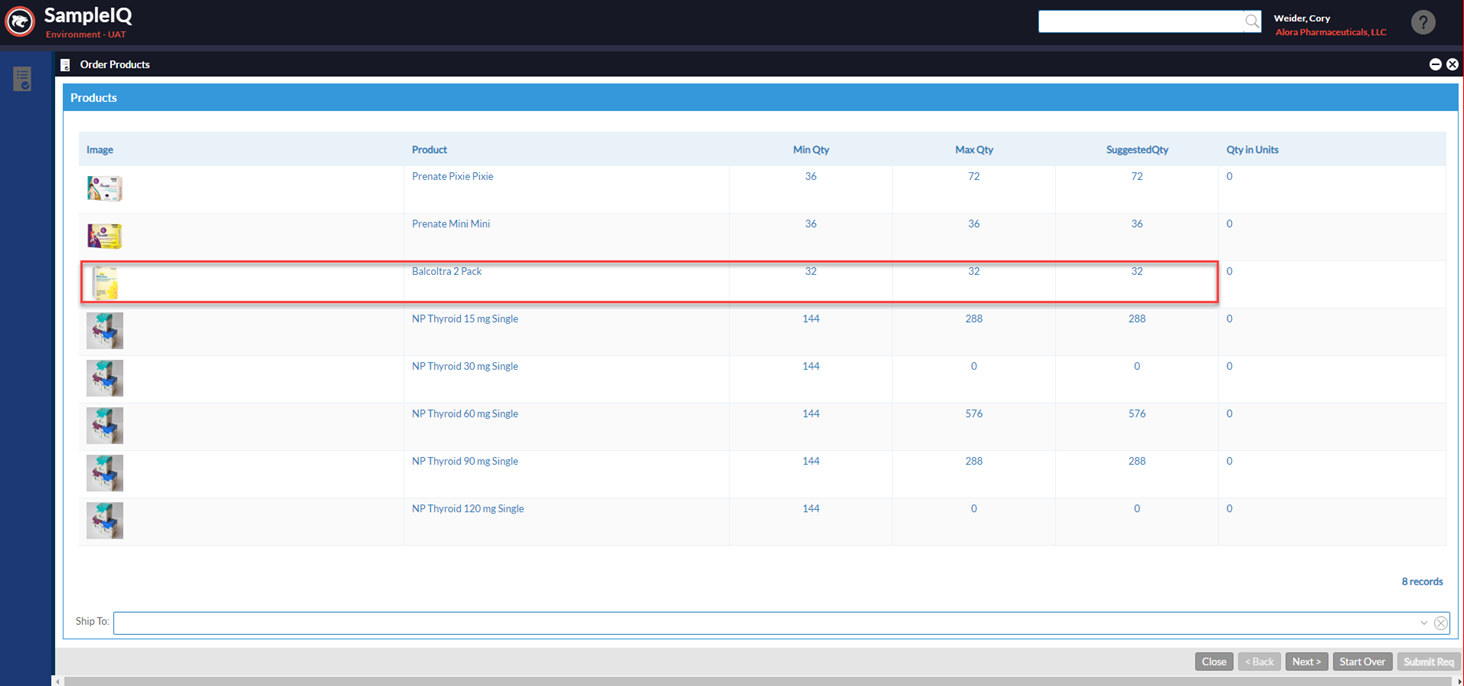
Task: Open NP Thyroid 90 mg thumbnail
Action: point(104,473)
